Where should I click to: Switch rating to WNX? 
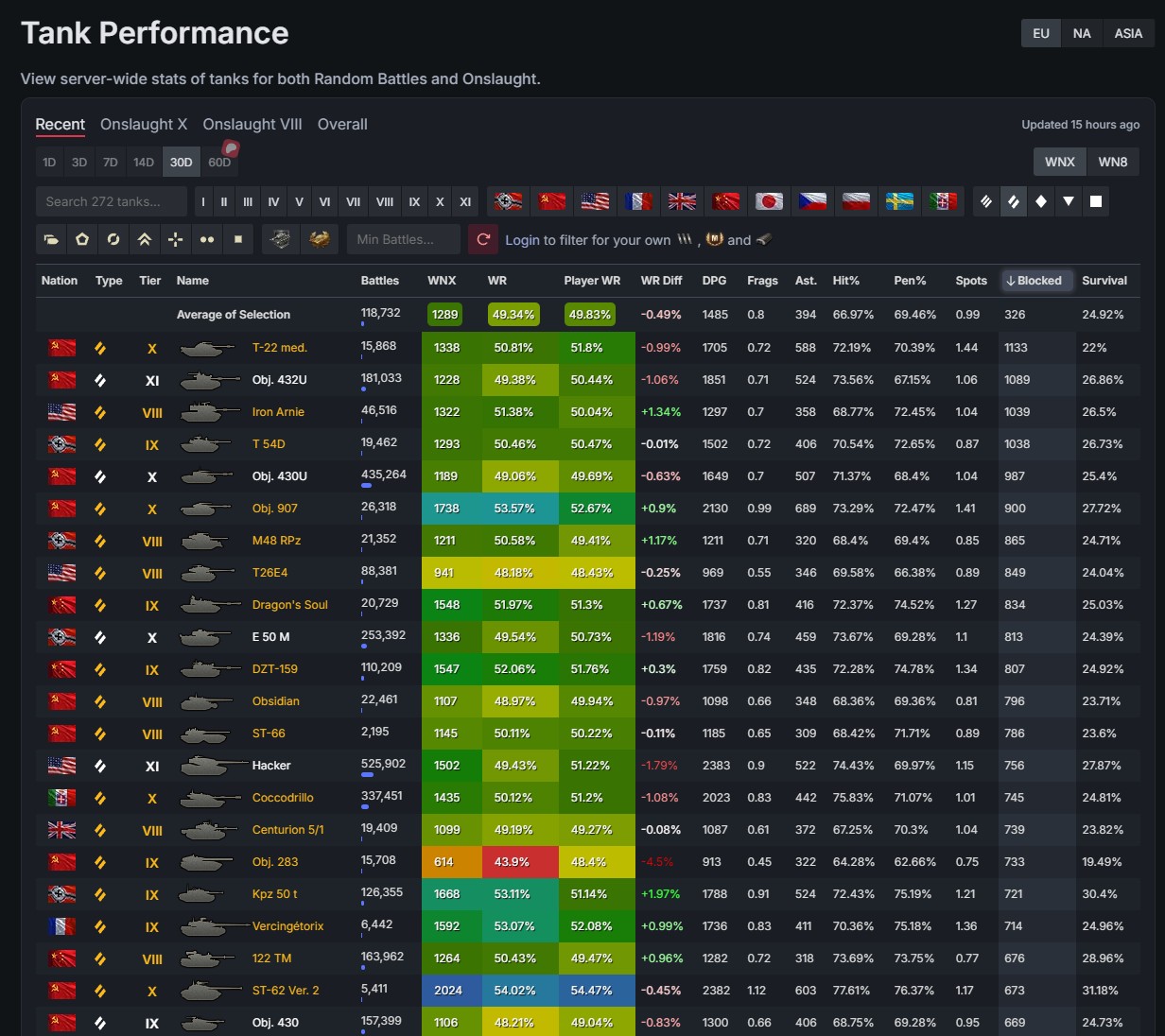[x=1060, y=162]
